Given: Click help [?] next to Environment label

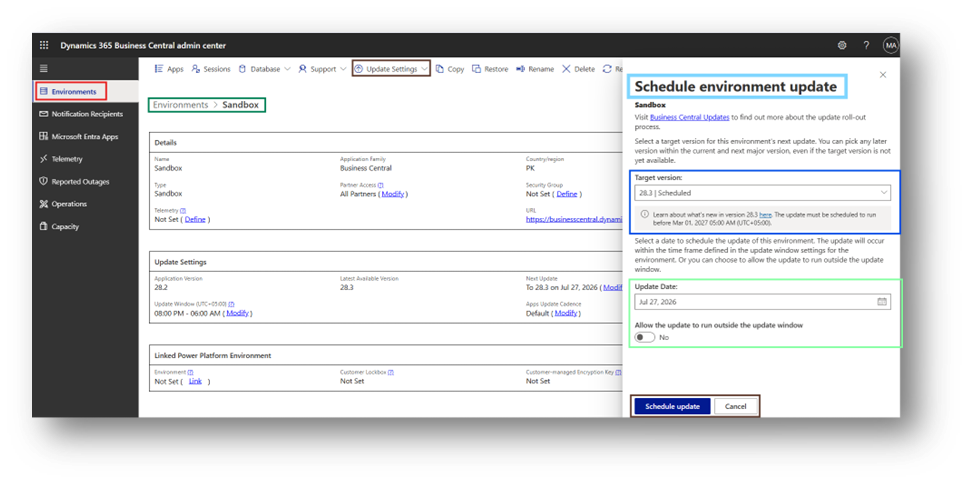Looking at the screenshot, I should pos(190,372).
